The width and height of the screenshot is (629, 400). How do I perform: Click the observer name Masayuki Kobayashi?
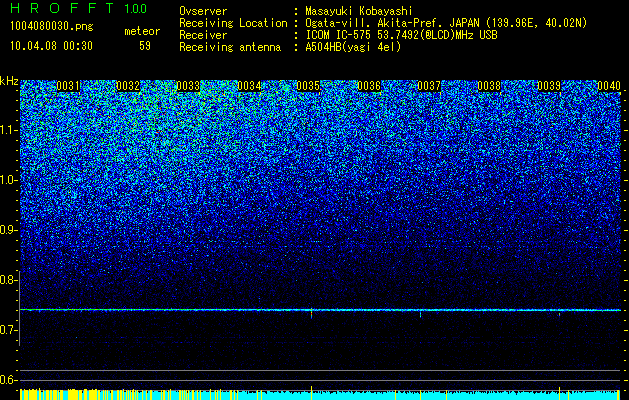click(359, 12)
